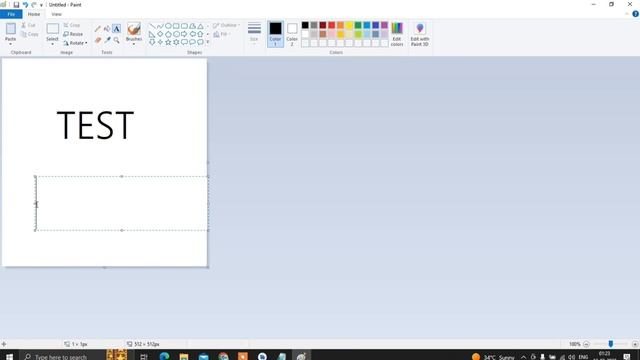Open the Edit colors dialog
The width and height of the screenshot is (640, 360).
click(x=397, y=34)
